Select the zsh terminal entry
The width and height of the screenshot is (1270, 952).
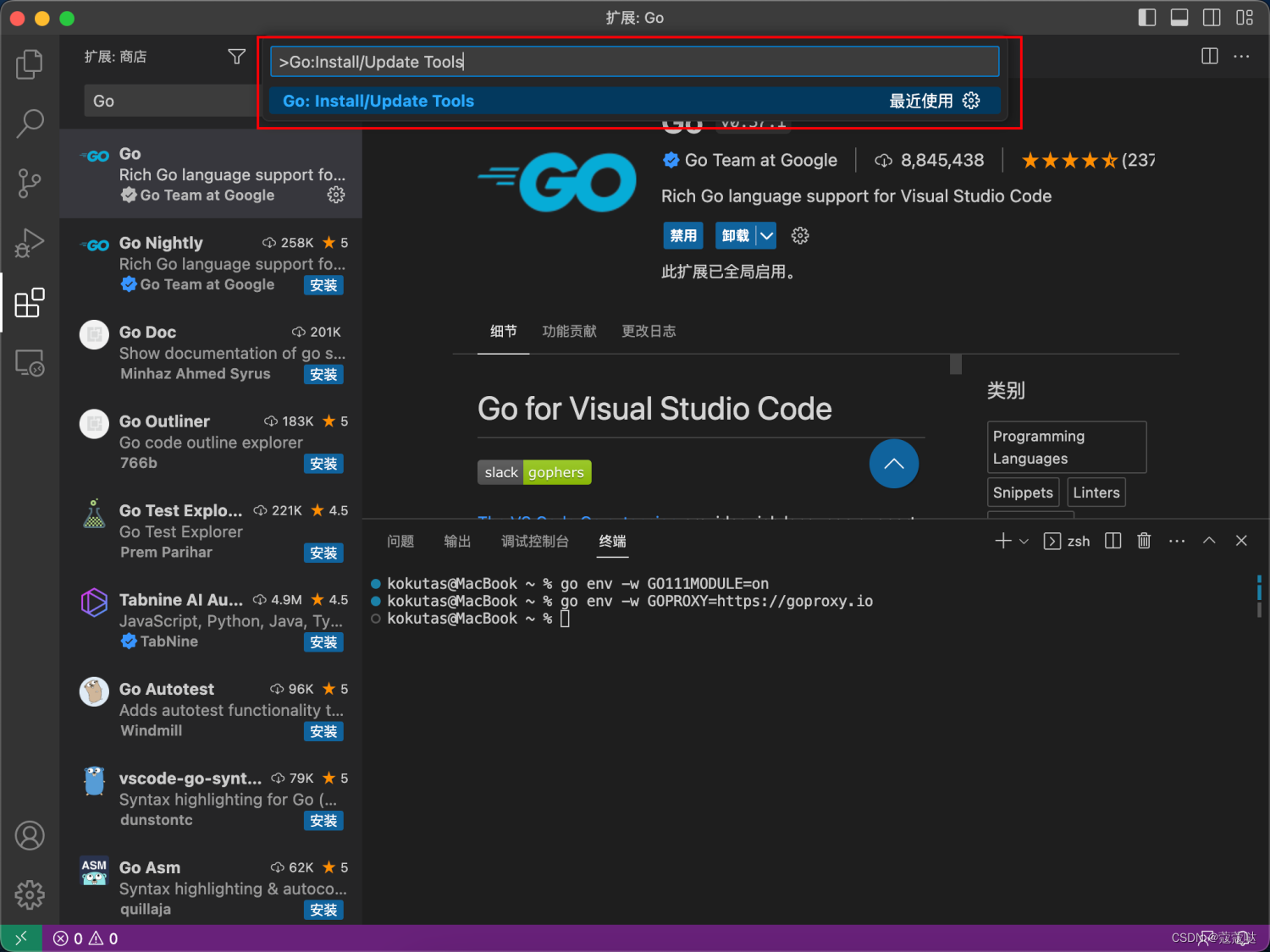(1067, 541)
